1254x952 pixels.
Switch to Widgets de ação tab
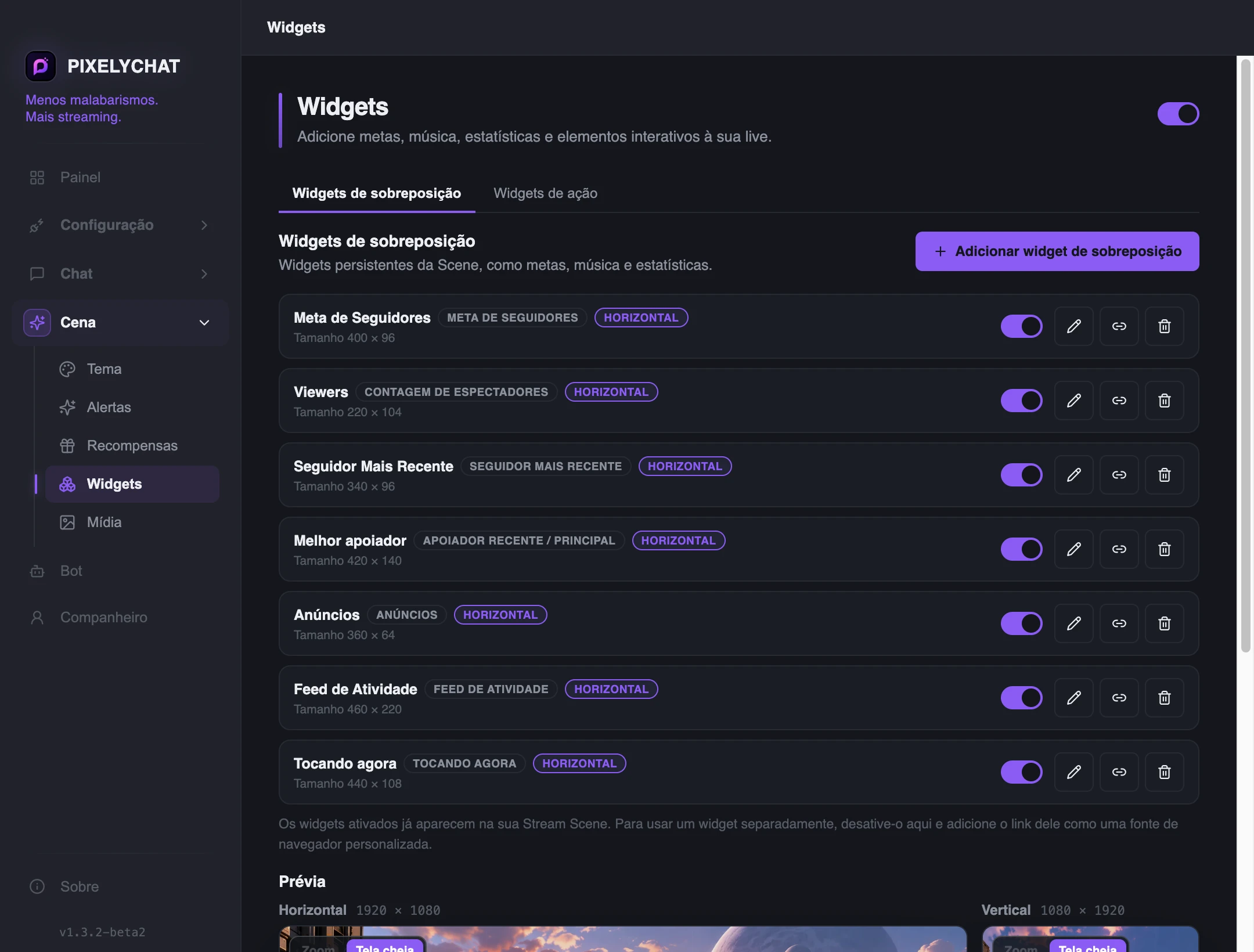tap(545, 193)
